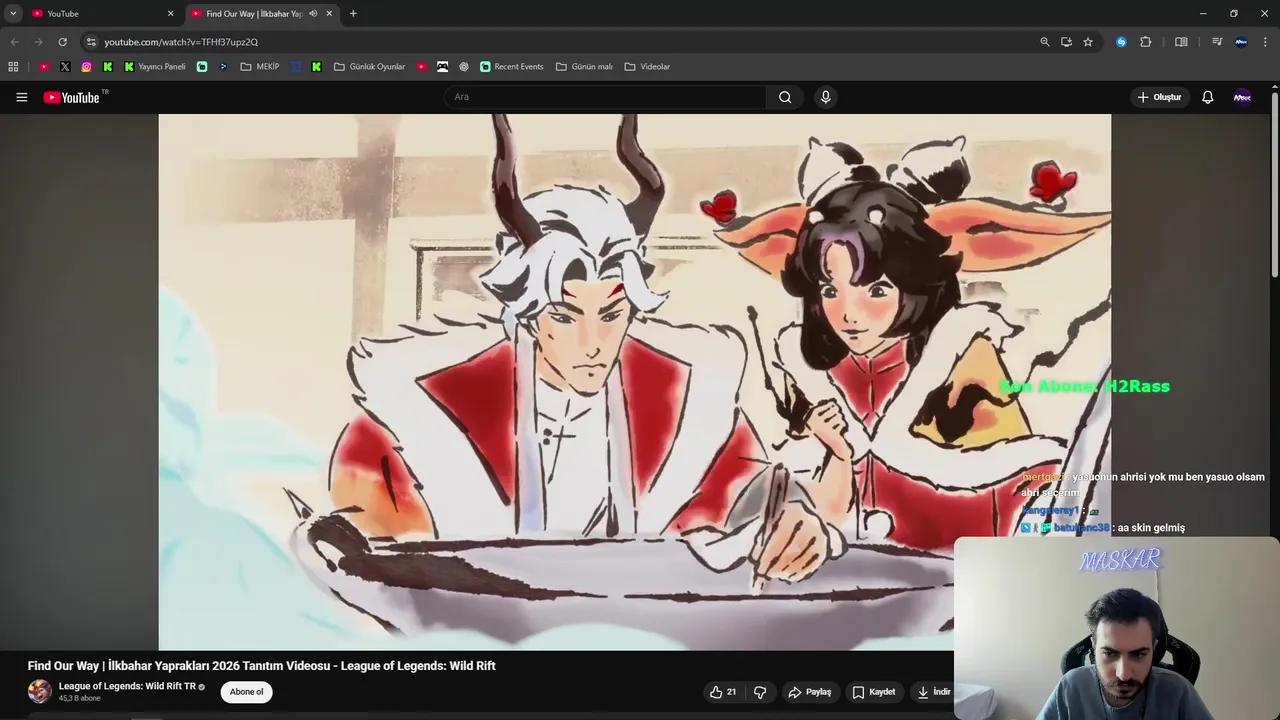Click the video player frame
The width and height of the screenshot is (1280, 720).
tap(634, 382)
